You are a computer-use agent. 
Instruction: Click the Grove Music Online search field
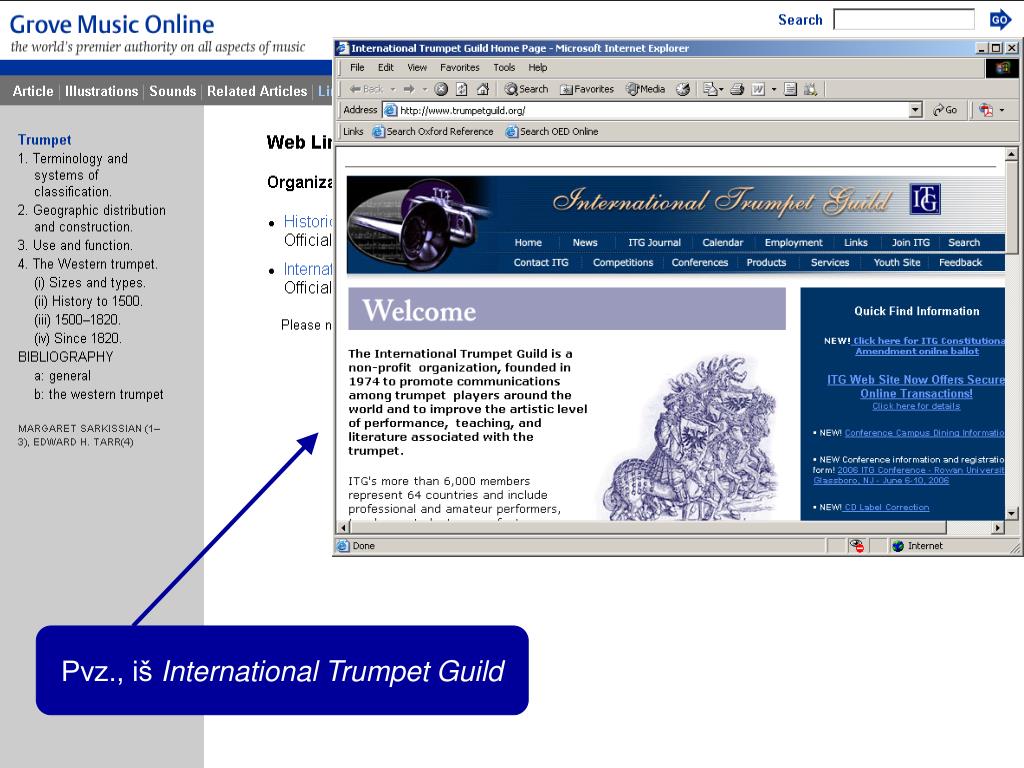[904, 20]
